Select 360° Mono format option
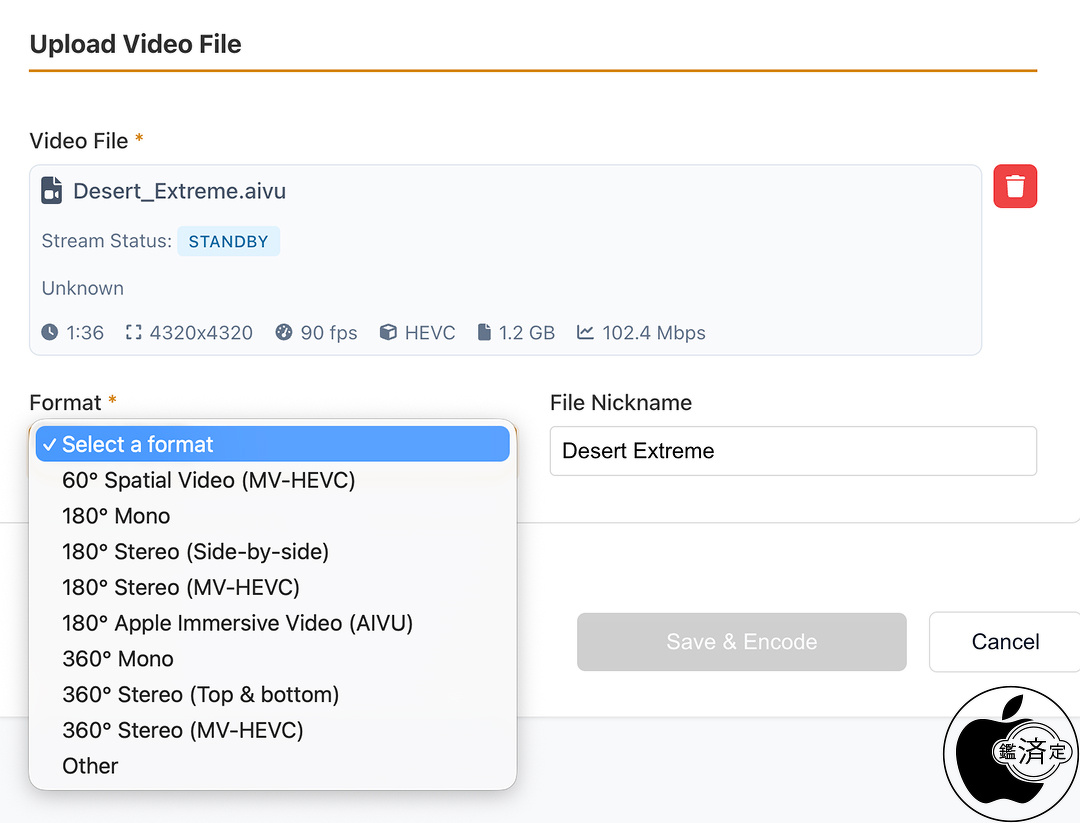The height and width of the screenshot is (823, 1080). pos(118,659)
